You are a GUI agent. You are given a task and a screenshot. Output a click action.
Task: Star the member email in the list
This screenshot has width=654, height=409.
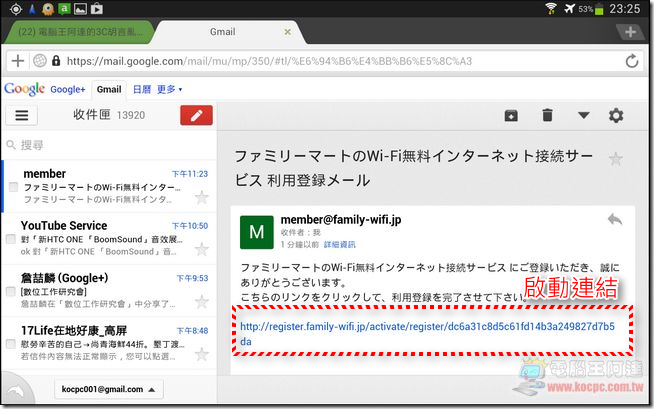pos(201,197)
